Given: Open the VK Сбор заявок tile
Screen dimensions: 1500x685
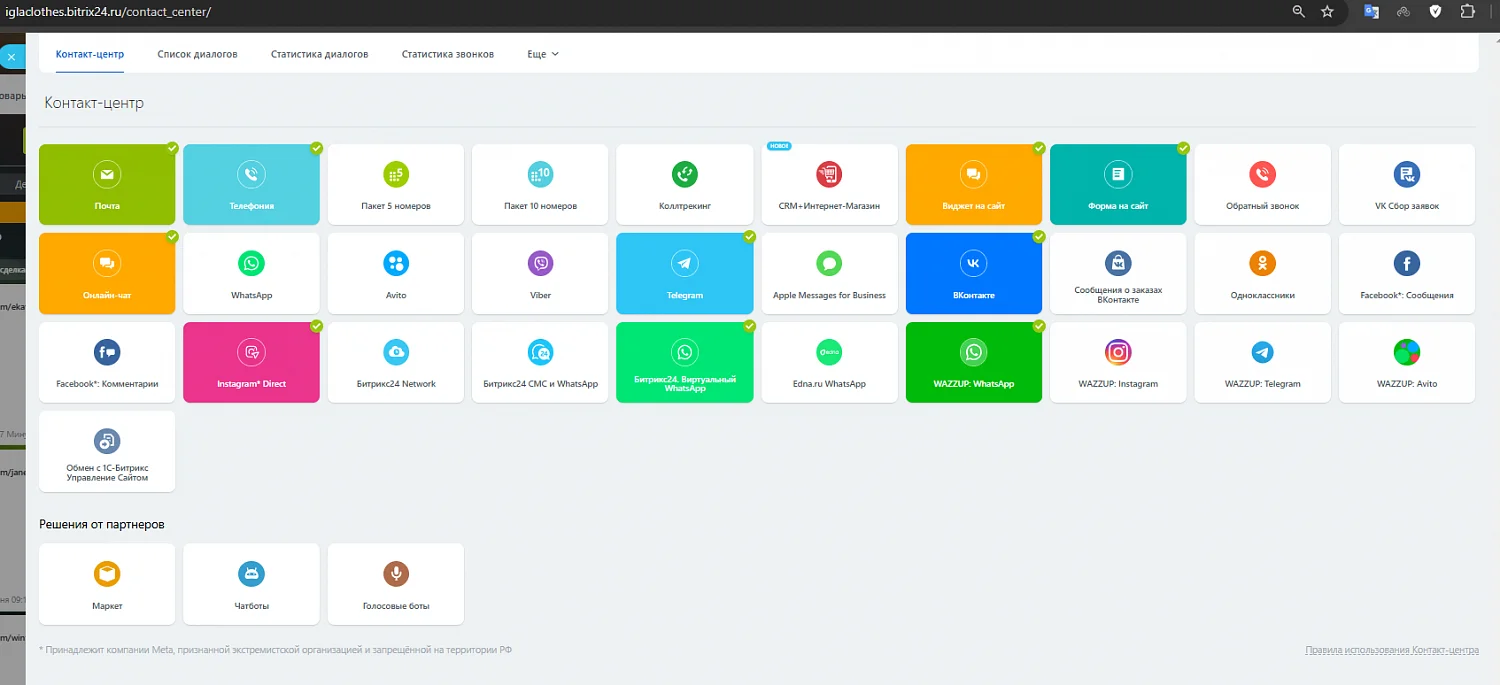Looking at the screenshot, I should [x=1407, y=185].
